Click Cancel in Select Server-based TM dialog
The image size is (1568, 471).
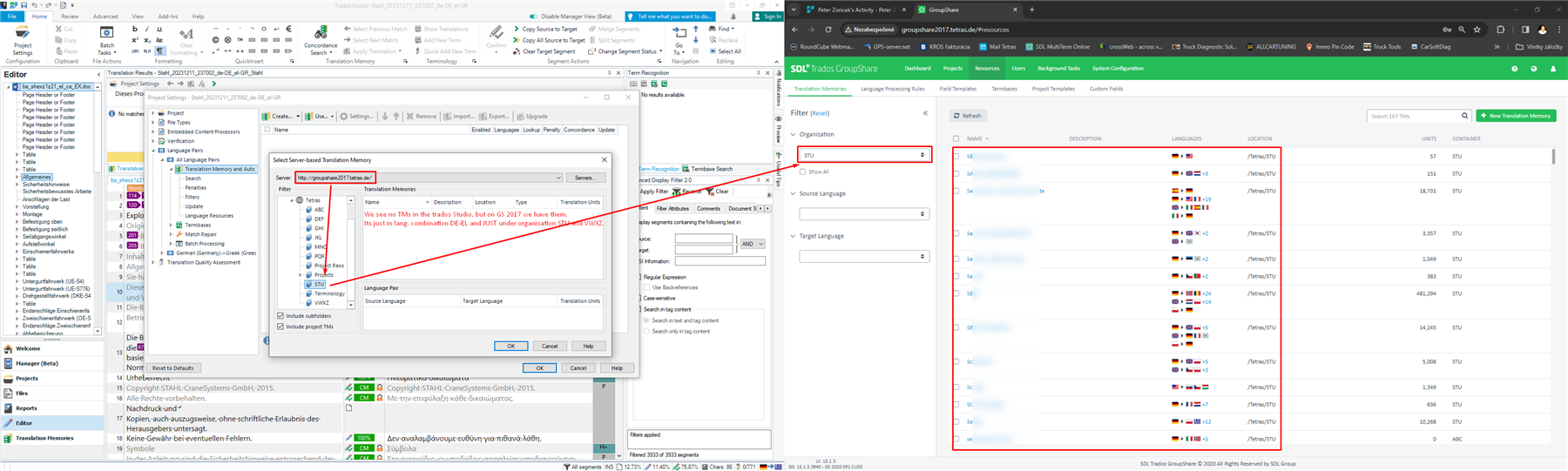click(550, 346)
